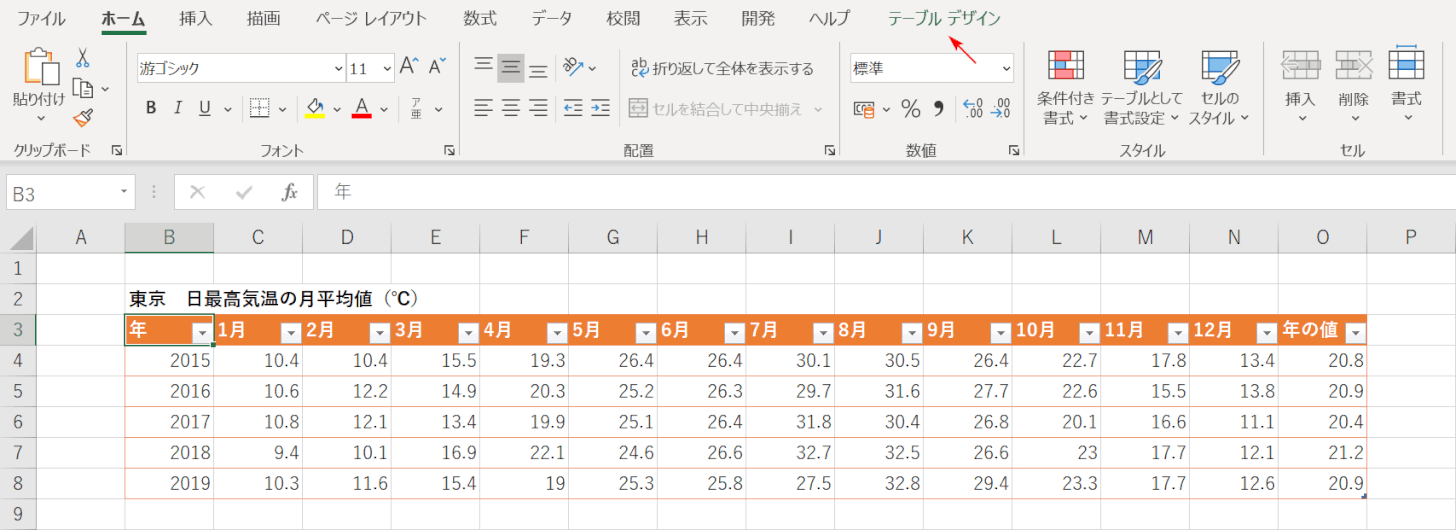Apply red font color
This screenshot has width=1456, height=530.
click(x=362, y=108)
